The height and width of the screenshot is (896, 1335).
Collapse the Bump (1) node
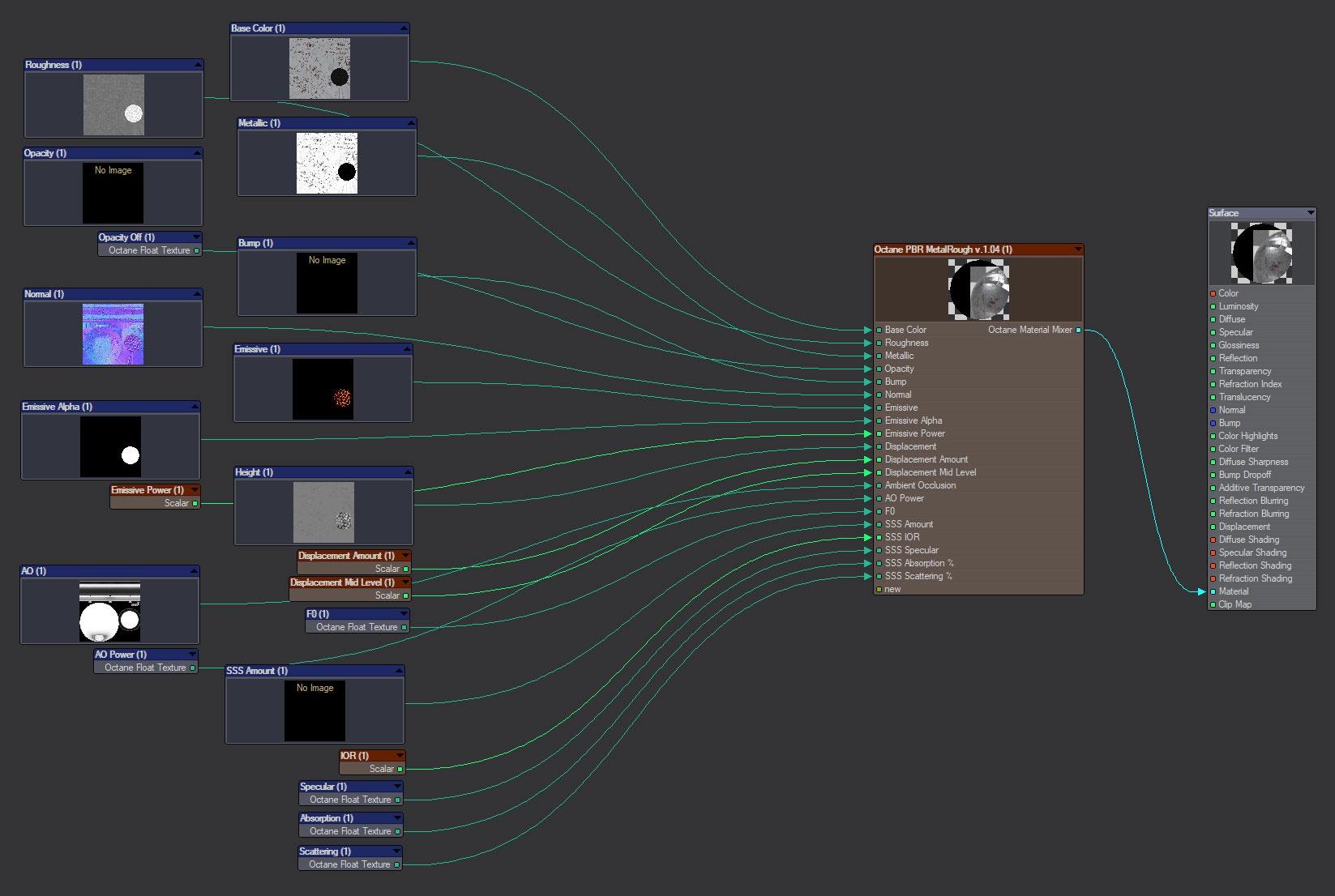pyautogui.click(x=410, y=243)
